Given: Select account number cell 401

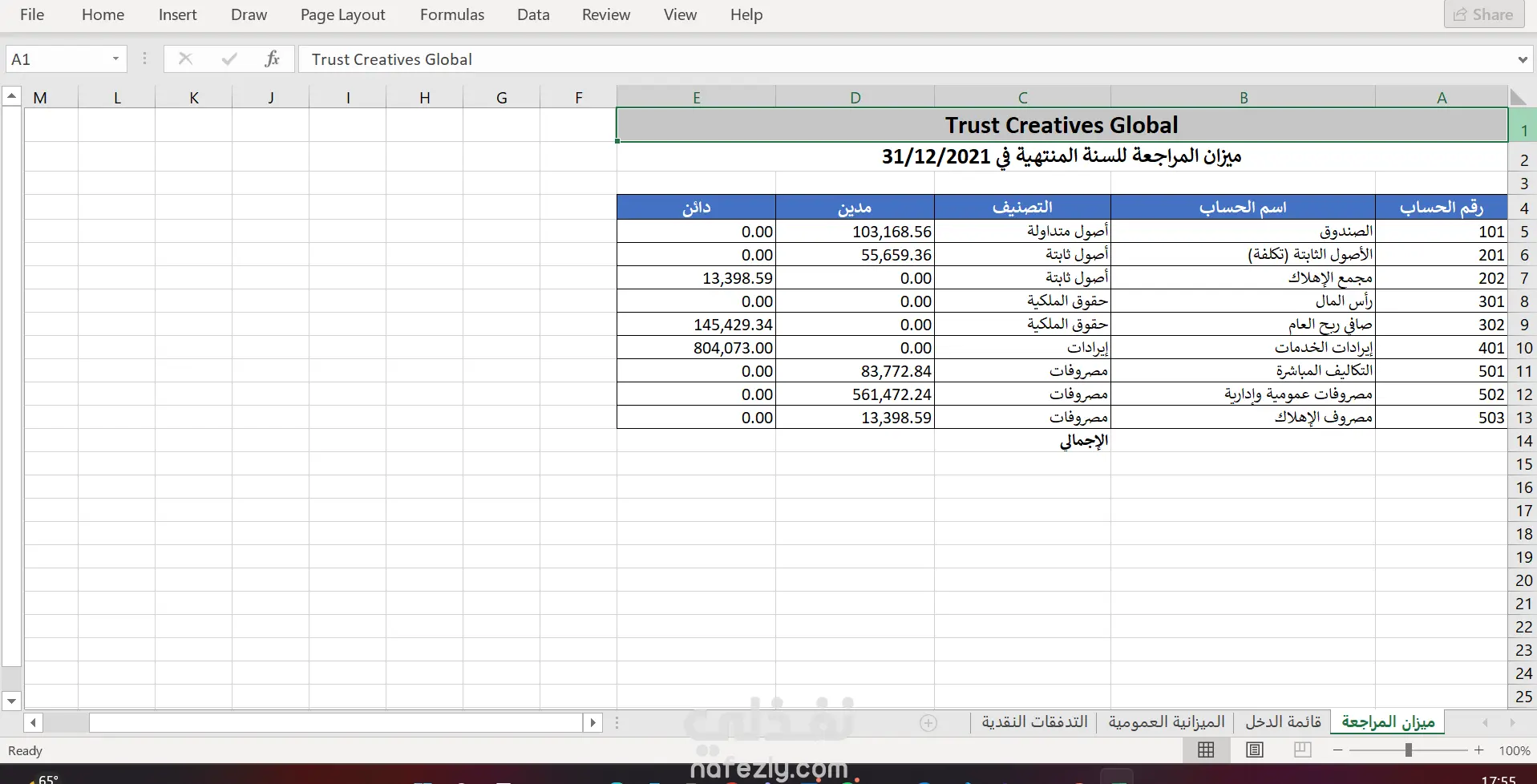Looking at the screenshot, I should [1442, 348].
